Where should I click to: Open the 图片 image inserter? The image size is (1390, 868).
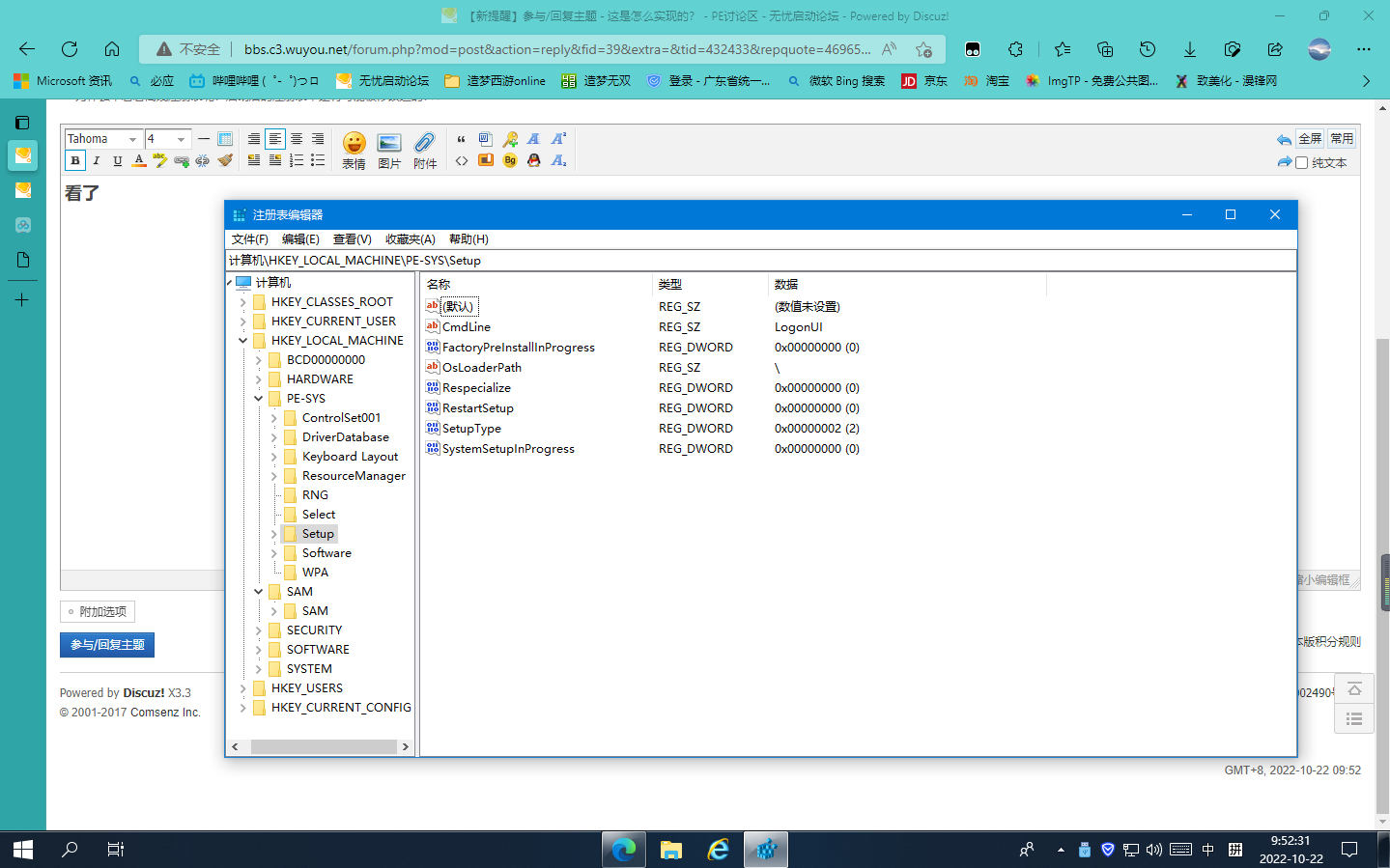[389, 151]
